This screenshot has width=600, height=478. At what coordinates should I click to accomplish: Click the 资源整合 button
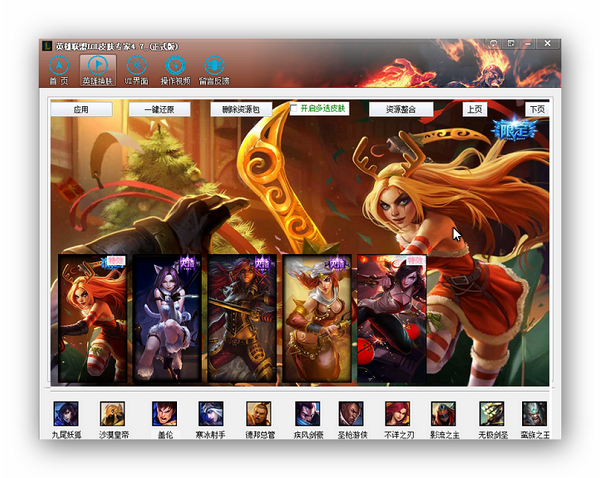tap(401, 109)
